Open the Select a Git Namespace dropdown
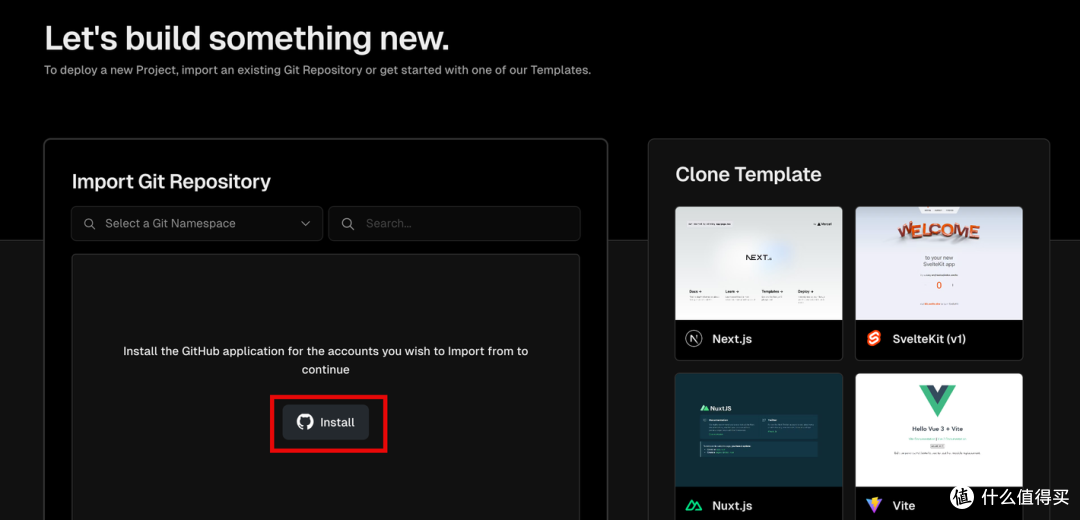 (197, 224)
